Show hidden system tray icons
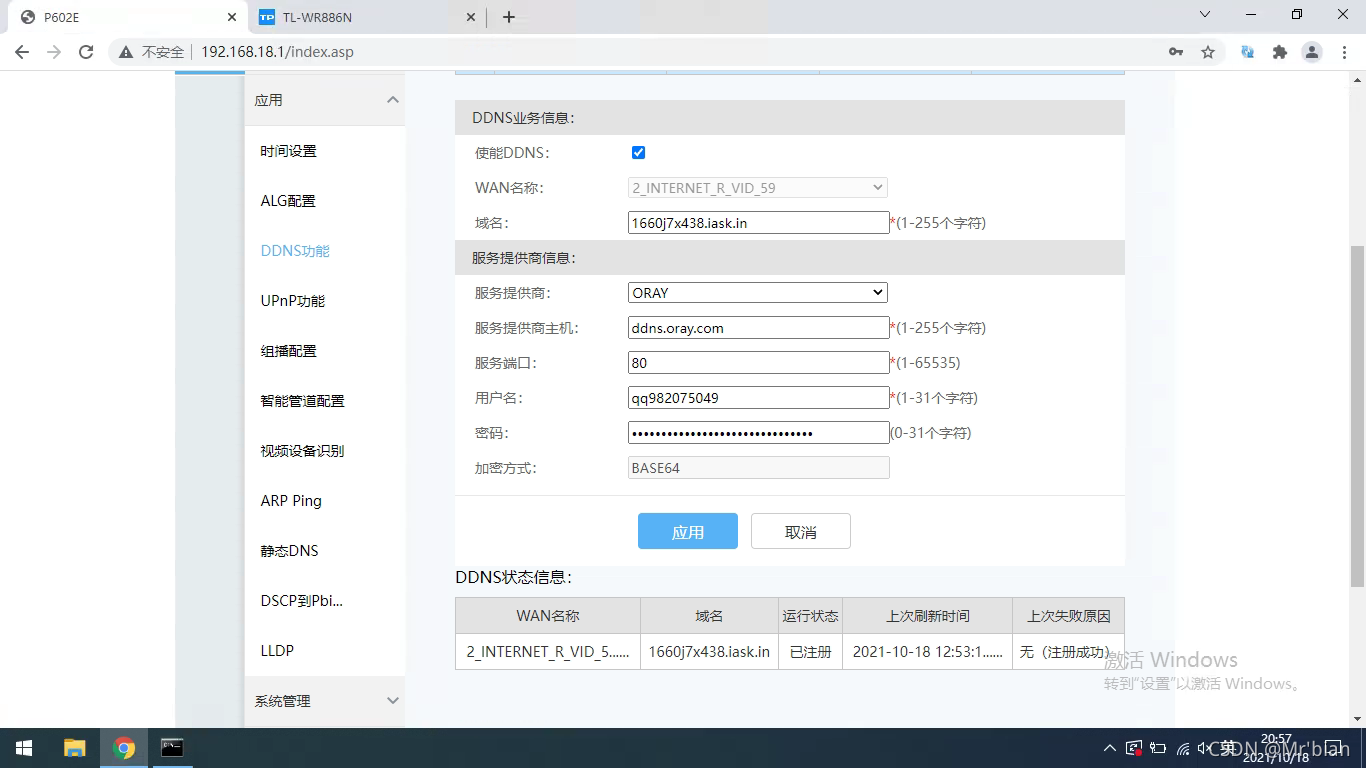 [1110, 748]
